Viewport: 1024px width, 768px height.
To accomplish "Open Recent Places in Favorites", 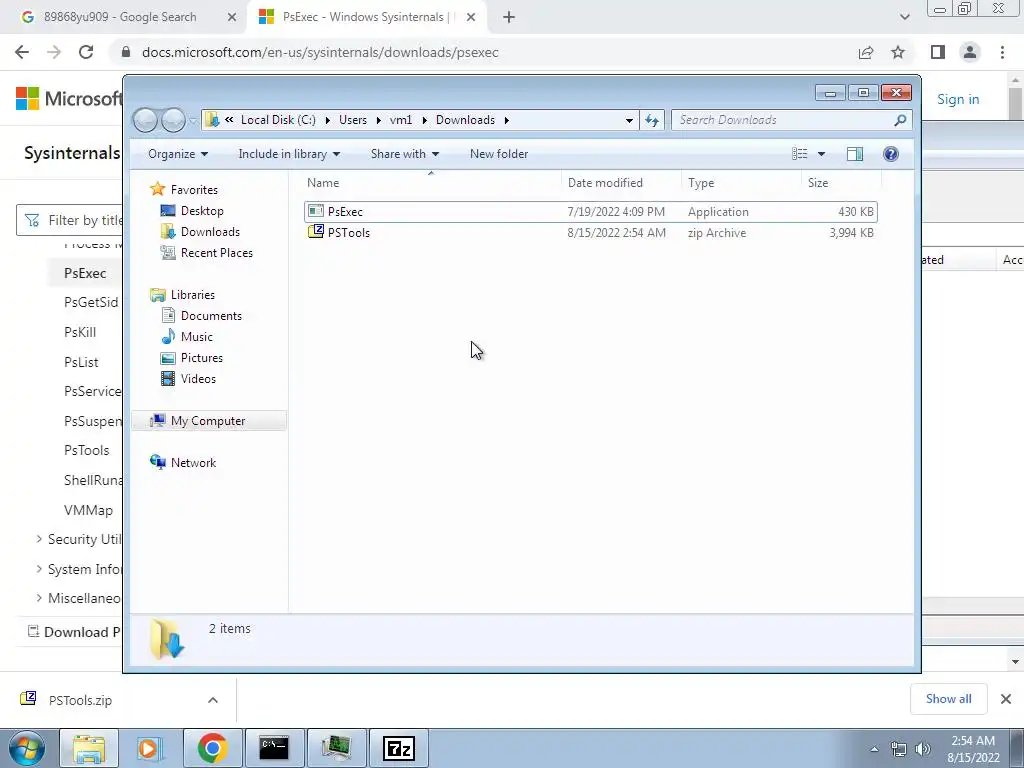I will 216,253.
